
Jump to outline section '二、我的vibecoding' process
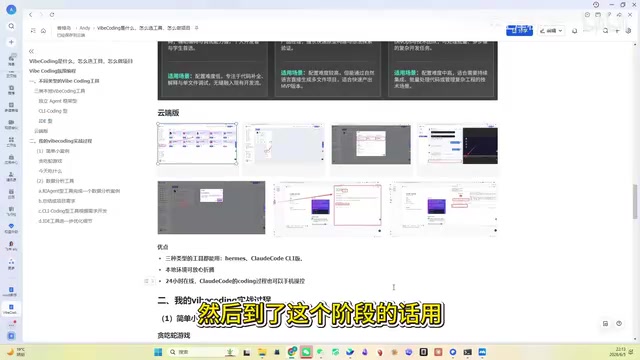click(x=61, y=141)
